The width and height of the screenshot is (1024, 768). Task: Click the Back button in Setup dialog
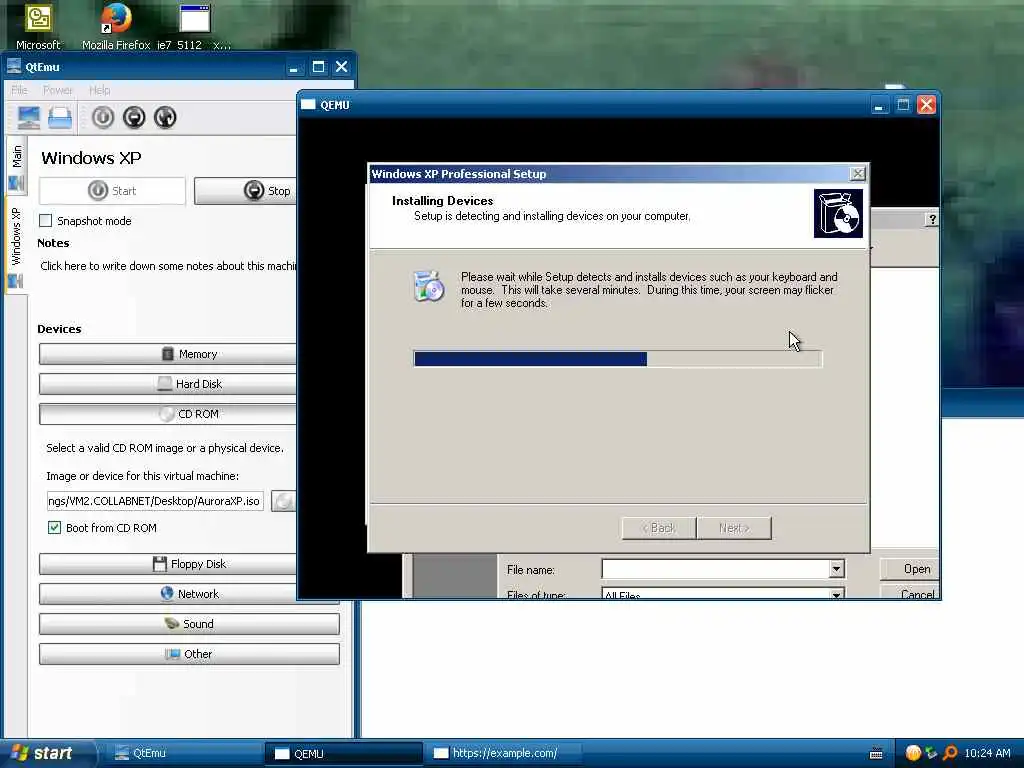(658, 528)
